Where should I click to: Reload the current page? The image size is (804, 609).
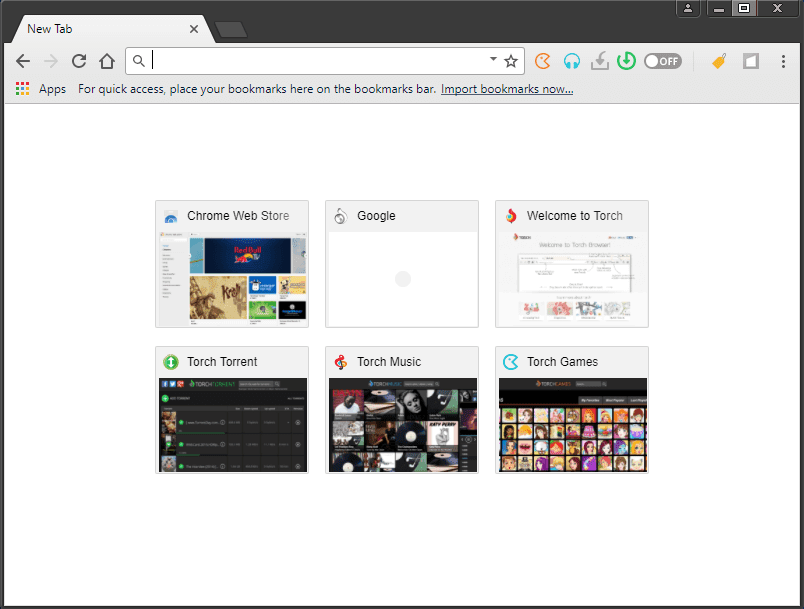coord(78,62)
